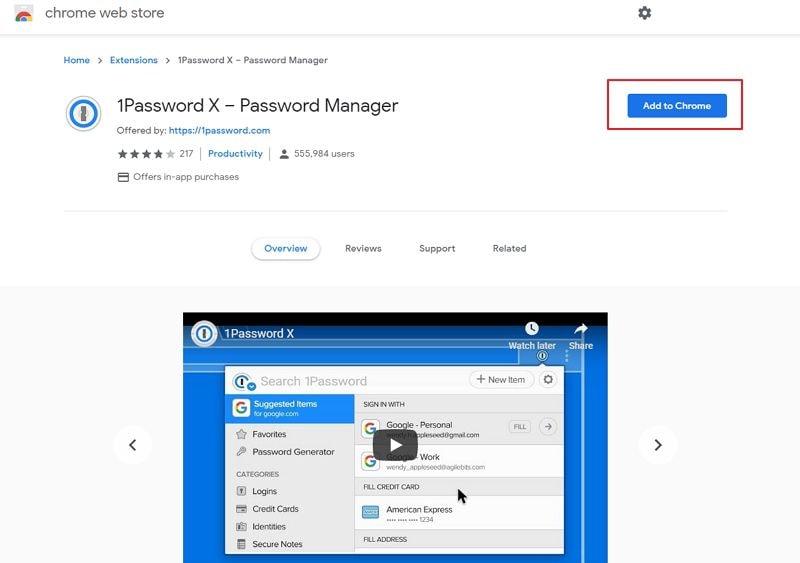Viewport: 800px width, 563px height.
Task: Switch to the Support tab
Action: (437, 249)
